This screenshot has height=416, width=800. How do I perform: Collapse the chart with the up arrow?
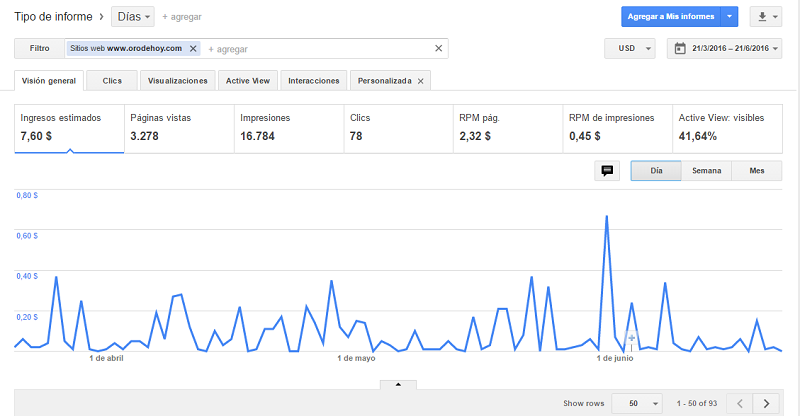tap(398, 384)
